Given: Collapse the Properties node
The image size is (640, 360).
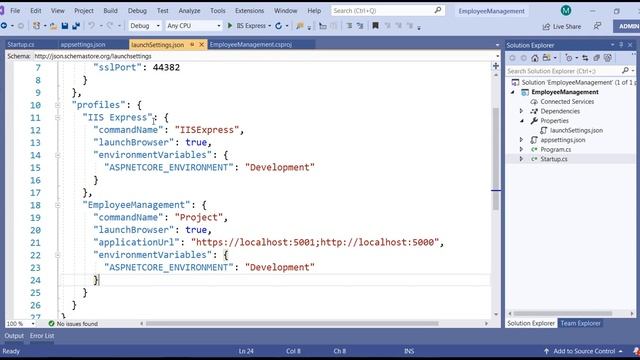Looking at the screenshot, I should coord(522,121).
